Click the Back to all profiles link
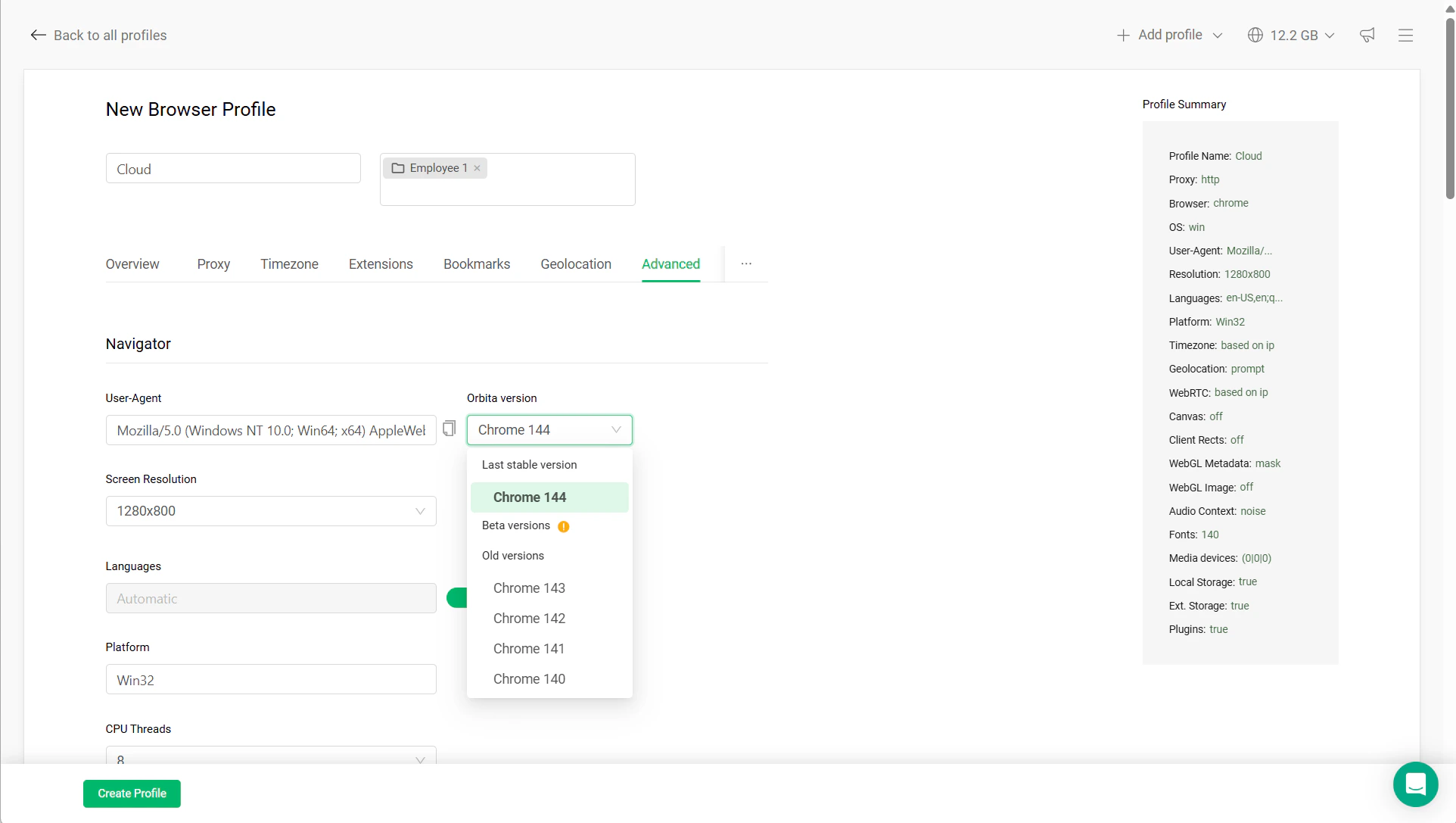 tap(110, 35)
